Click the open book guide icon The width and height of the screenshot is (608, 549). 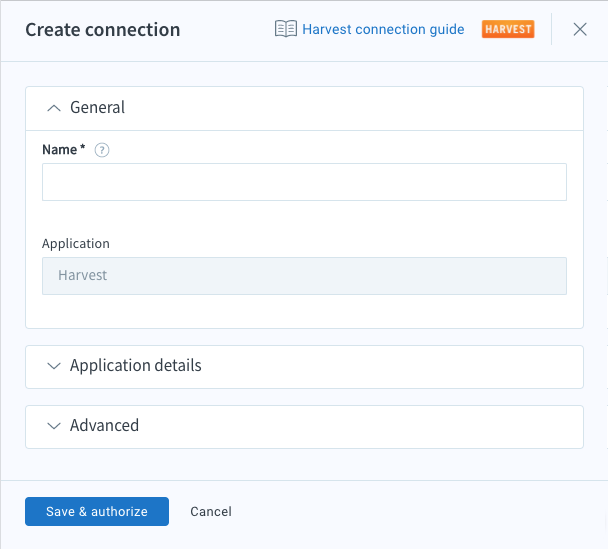pos(286,29)
